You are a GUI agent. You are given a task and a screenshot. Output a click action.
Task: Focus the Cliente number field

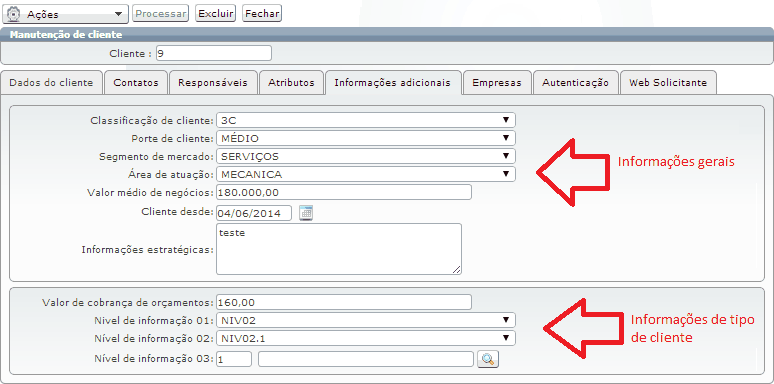tap(213, 53)
